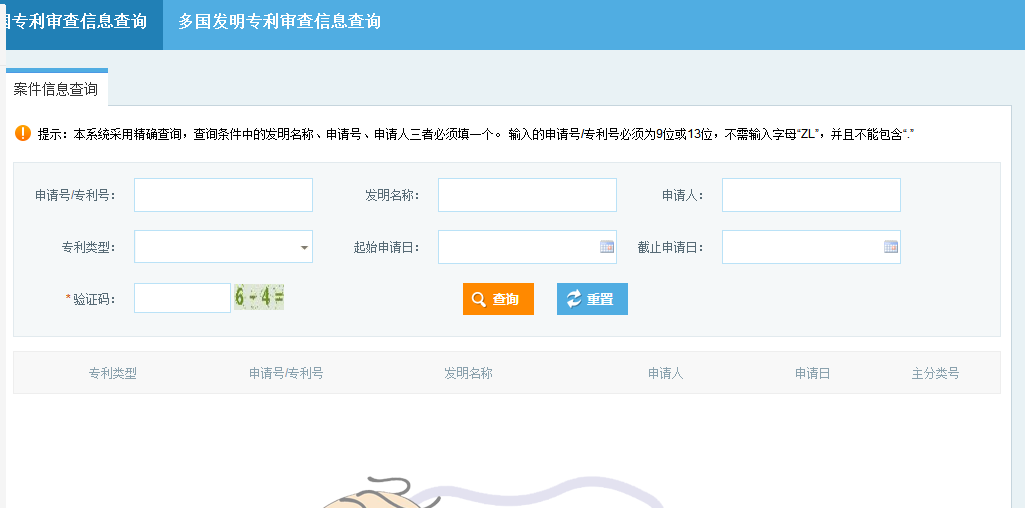Screen dimensions: 1025x508
Task: Click the 截止申请日 date field
Action: point(801,247)
